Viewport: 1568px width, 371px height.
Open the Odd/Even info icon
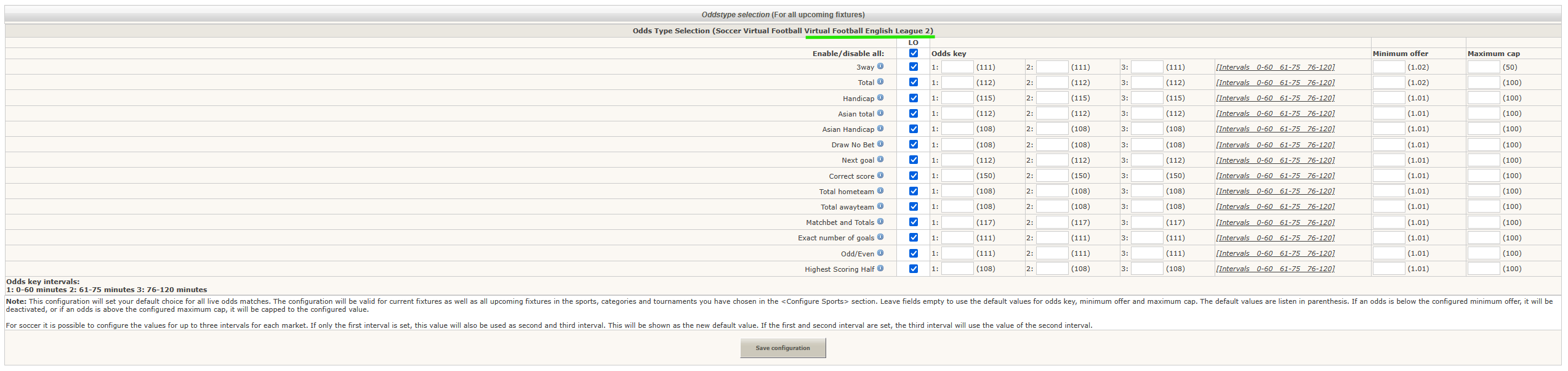(880, 253)
